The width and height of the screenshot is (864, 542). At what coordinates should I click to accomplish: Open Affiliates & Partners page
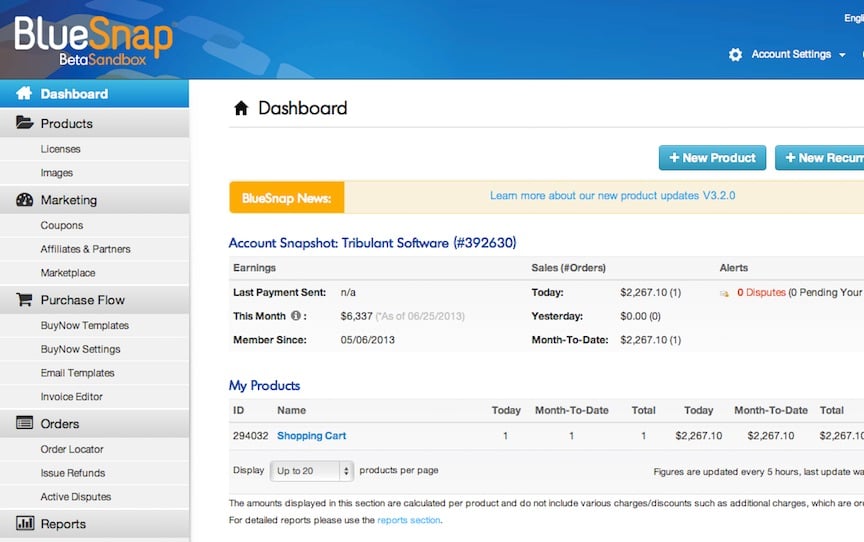tap(85, 249)
